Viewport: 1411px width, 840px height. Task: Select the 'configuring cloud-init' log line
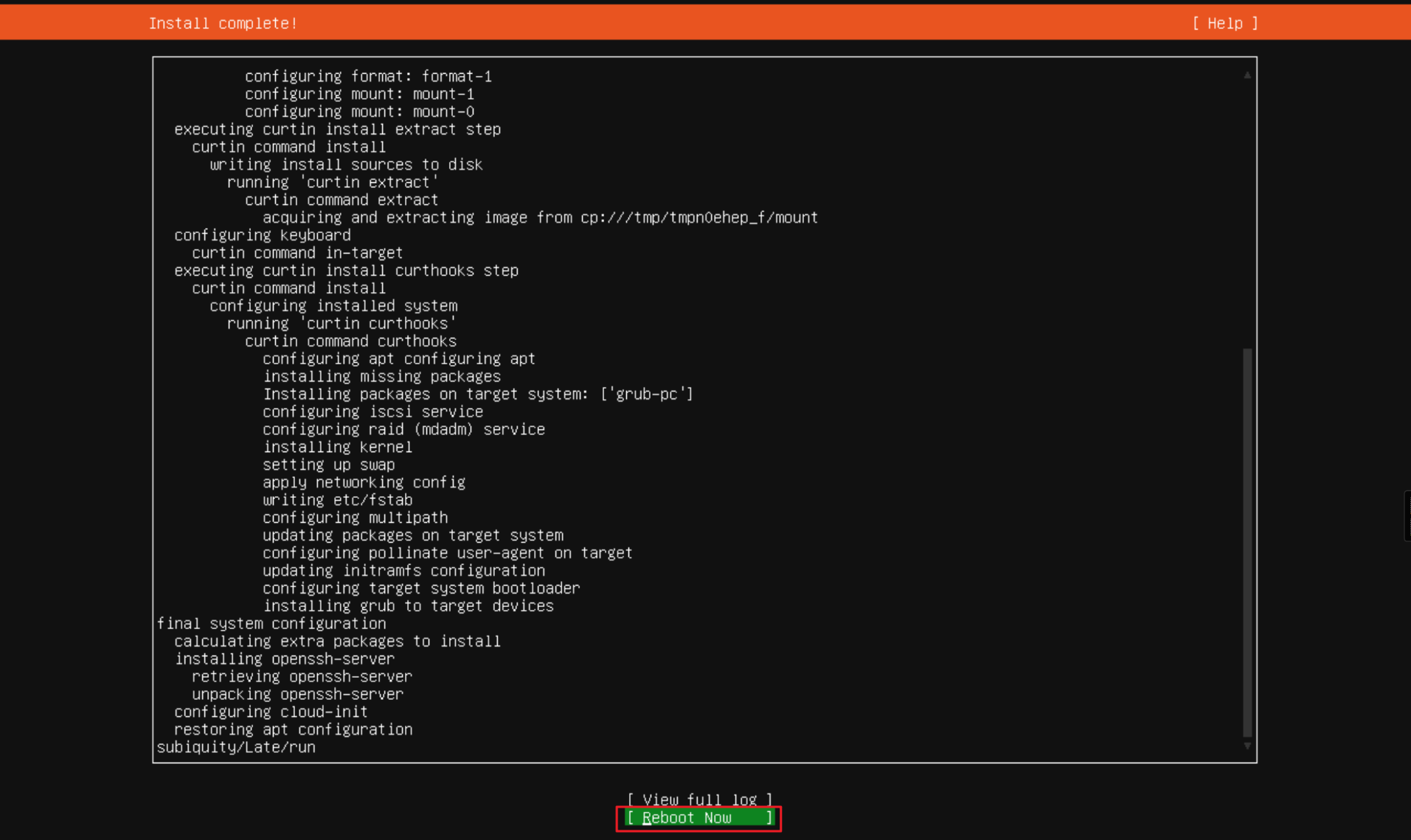tap(271, 712)
